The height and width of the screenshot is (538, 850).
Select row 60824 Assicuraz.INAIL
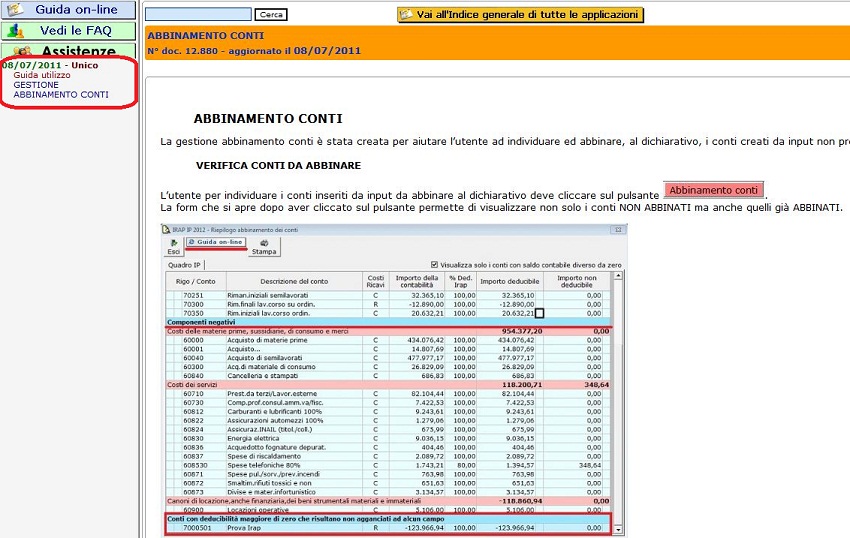click(x=388, y=430)
